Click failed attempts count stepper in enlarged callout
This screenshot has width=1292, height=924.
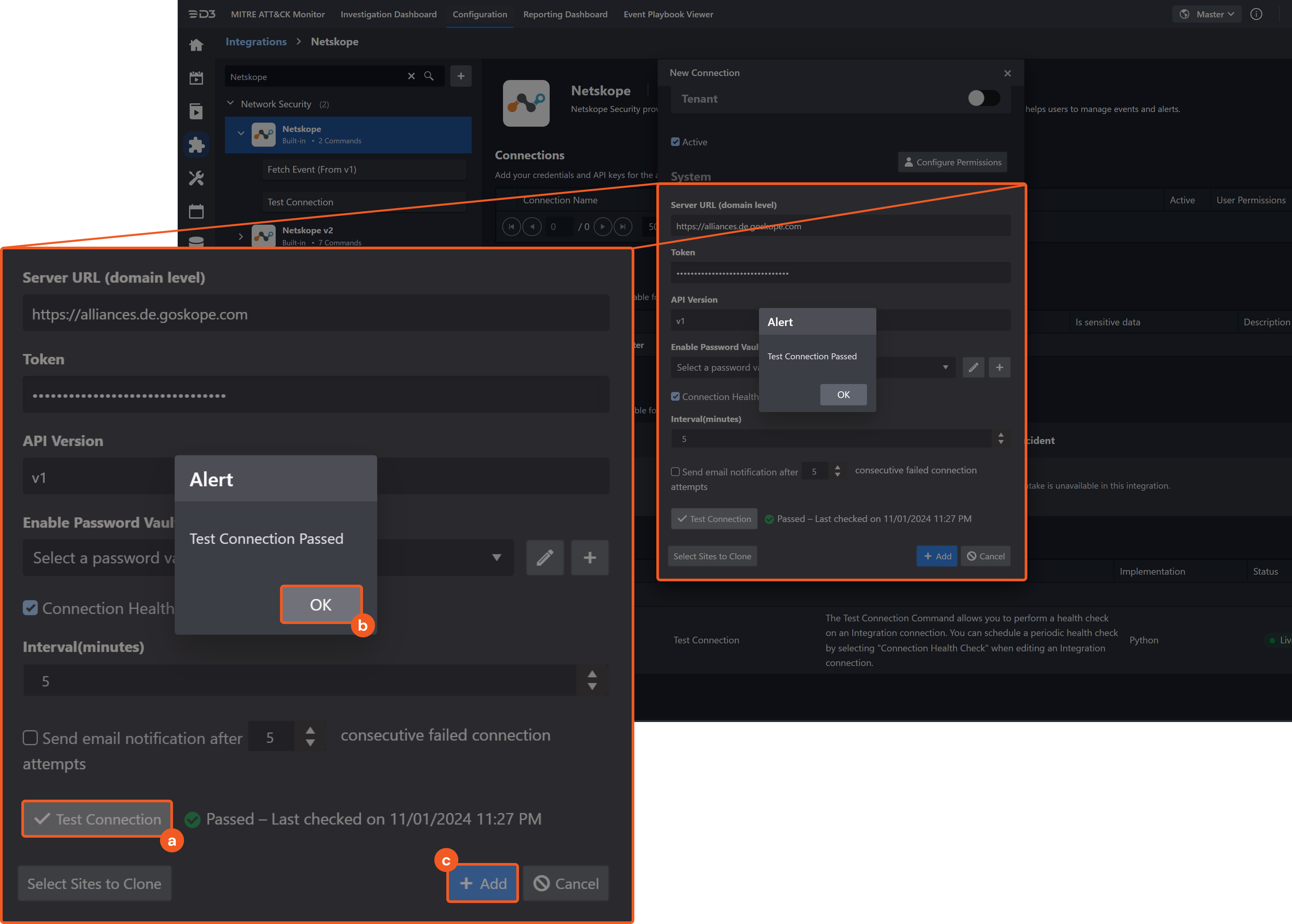tap(310, 736)
